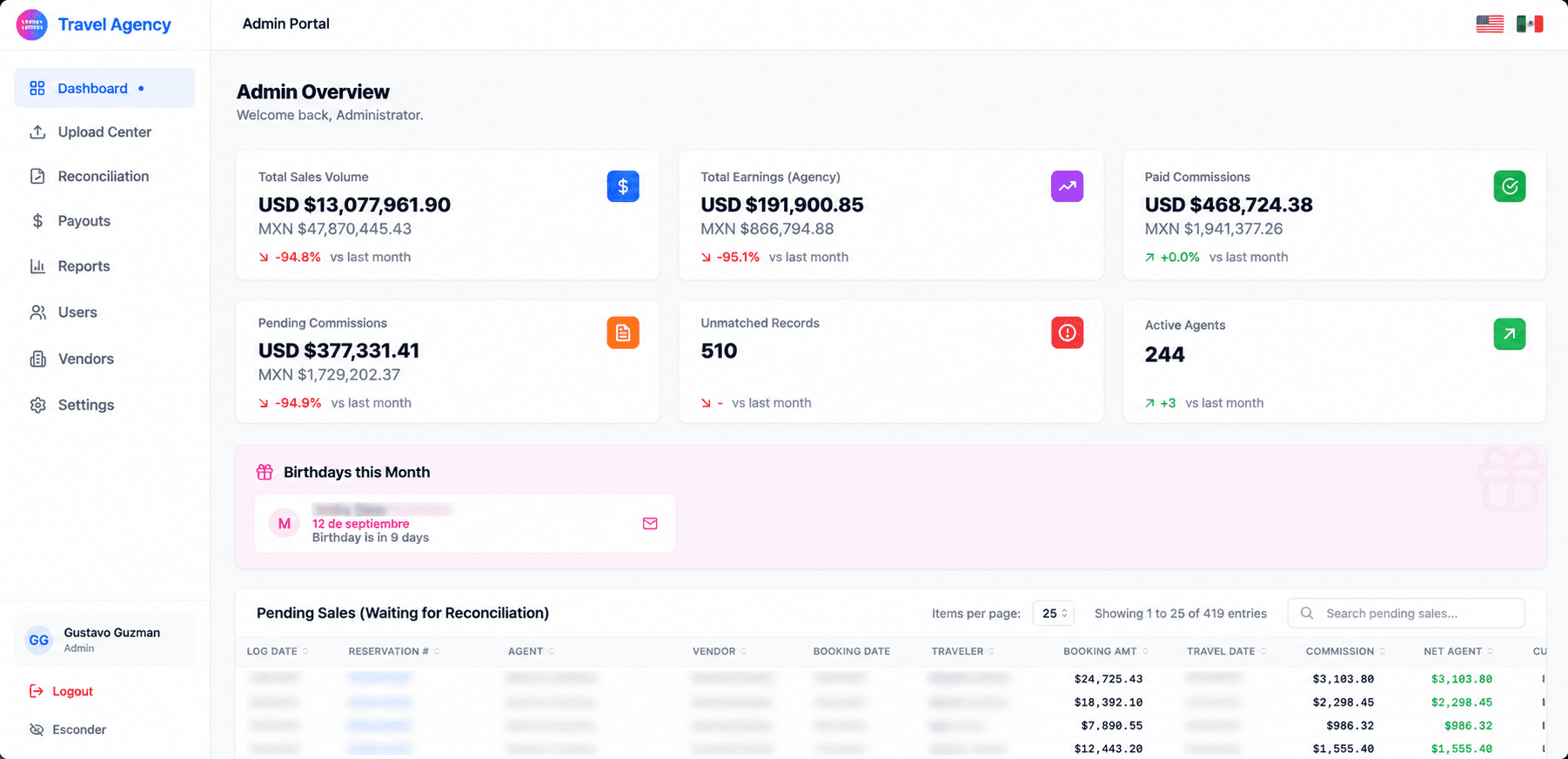The image size is (1568, 759).
Task: Click the blue dollar Total Sales icon
Action: coord(623,186)
